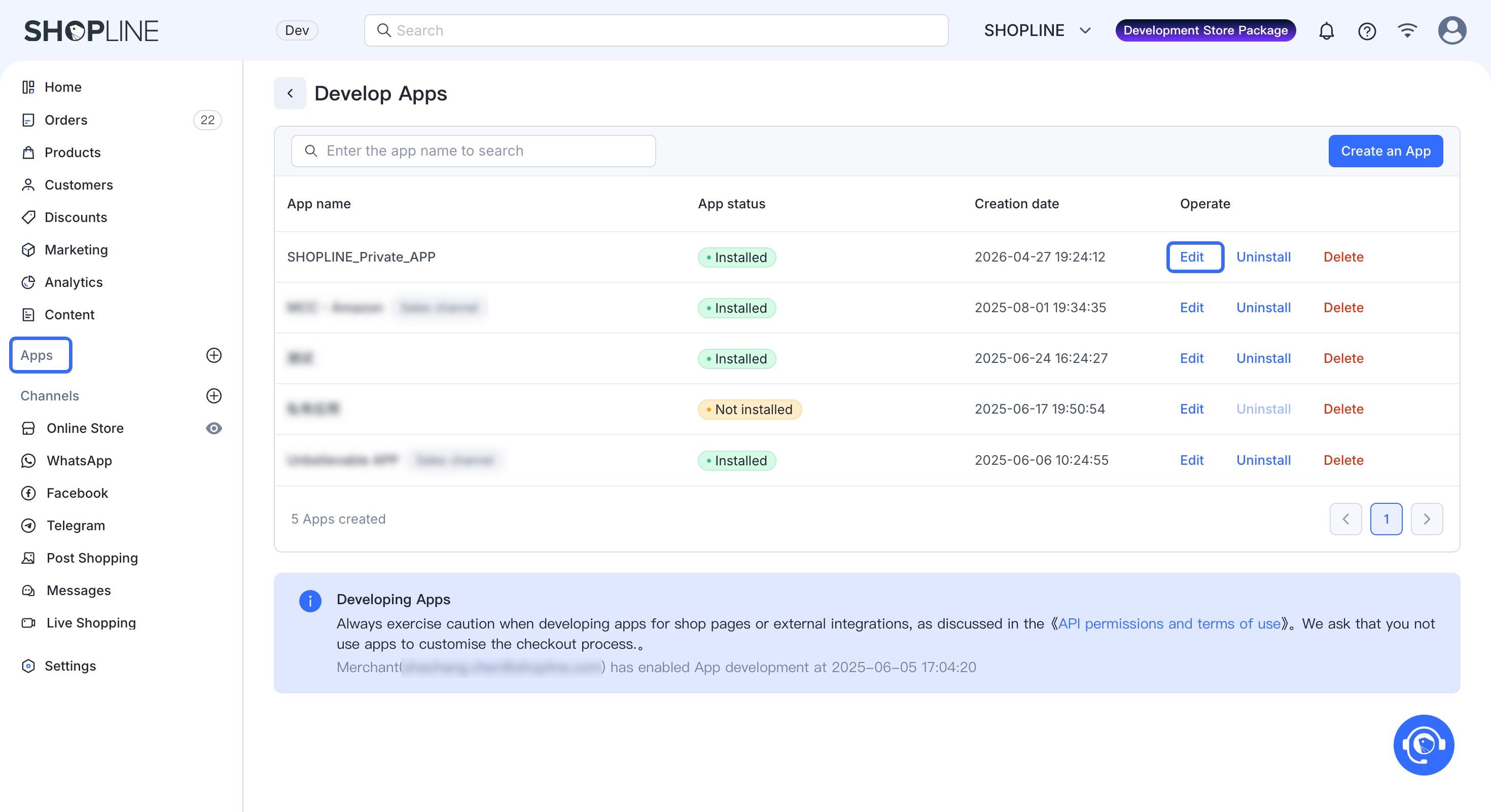Toggle Online Store preview eye icon

pos(214,428)
